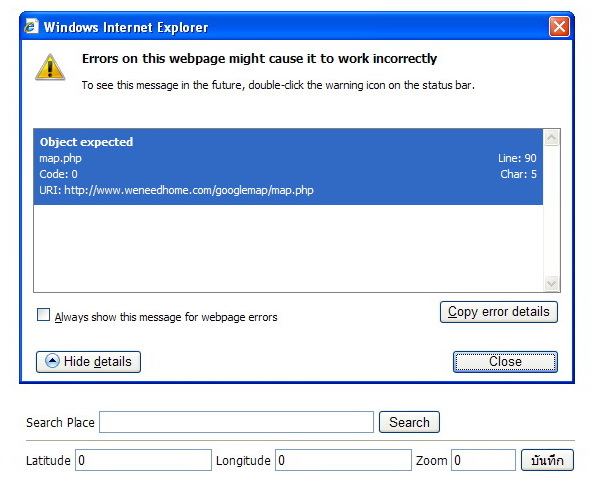Image resolution: width=592 pixels, height=485 pixels.
Task: Click the yellow warning triangle icon
Action: click(50, 67)
